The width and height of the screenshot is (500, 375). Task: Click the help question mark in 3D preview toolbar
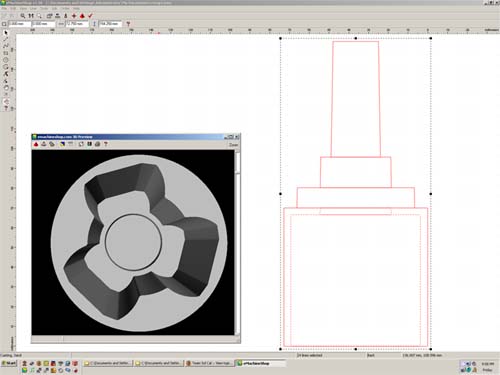click(x=106, y=144)
